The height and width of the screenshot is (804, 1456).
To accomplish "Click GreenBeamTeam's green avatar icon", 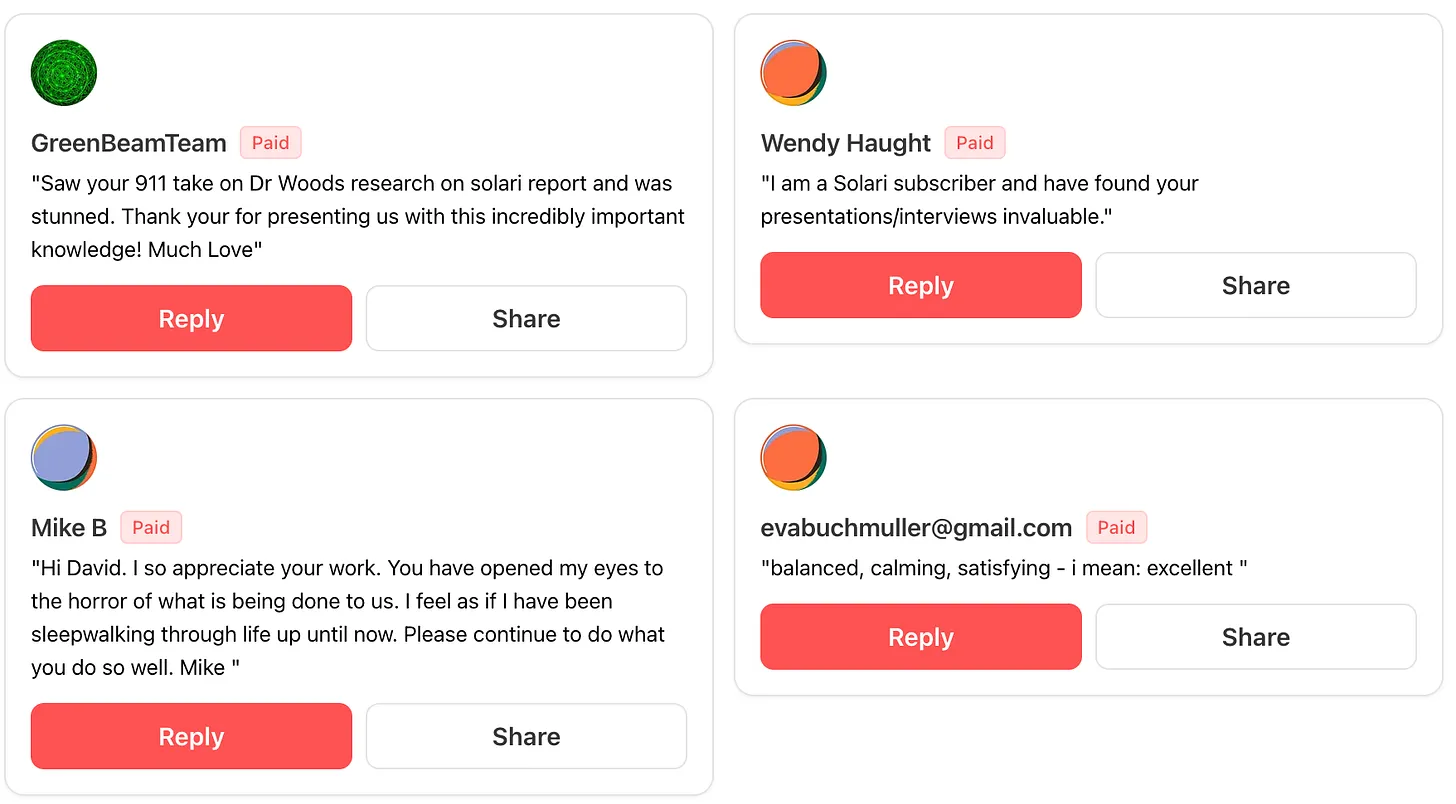I will click(64, 73).
